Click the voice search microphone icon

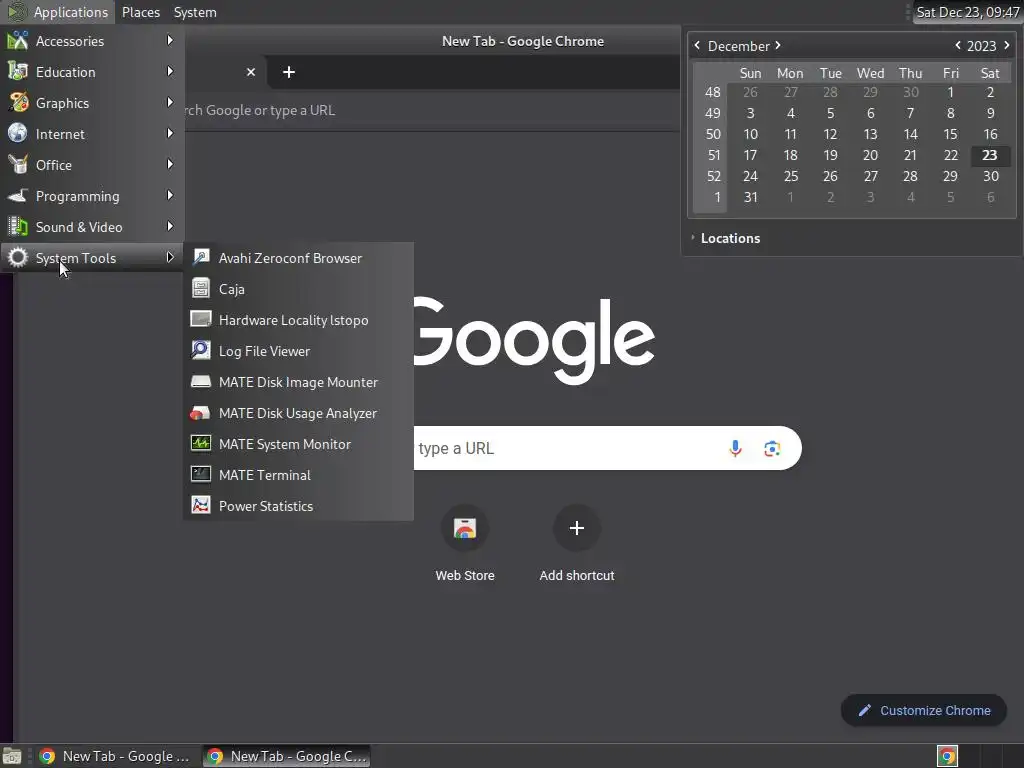pos(735,449)
